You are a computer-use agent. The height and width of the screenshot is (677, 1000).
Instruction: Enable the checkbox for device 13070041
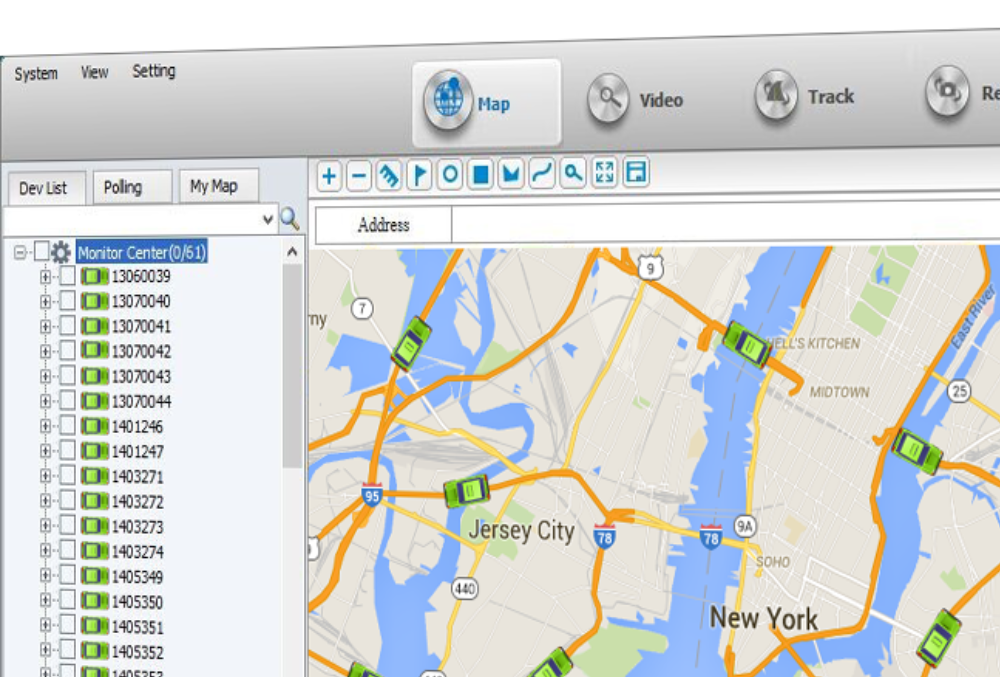pyautogui.click(x=68, y=326)
